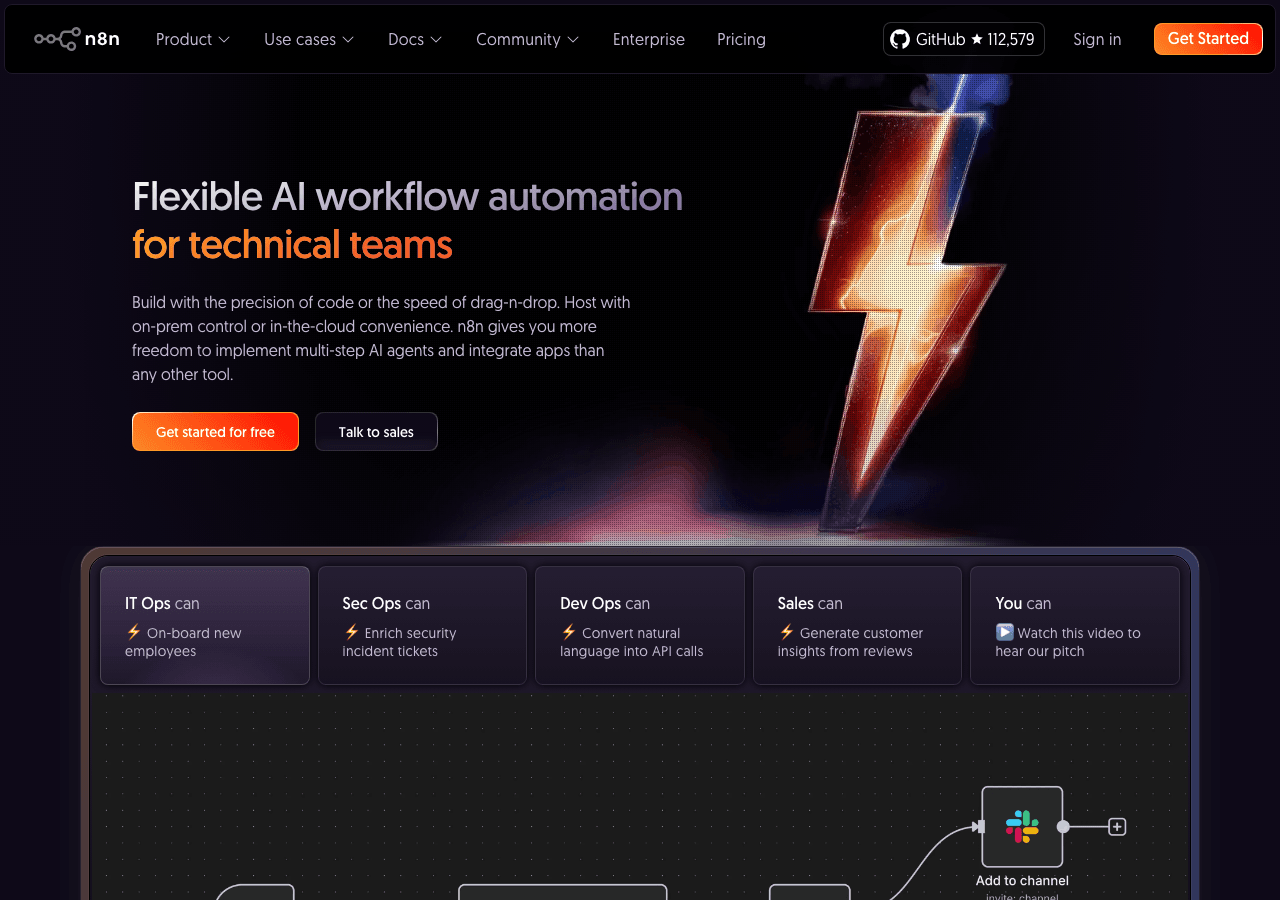Image resolution: width=1280 pixels, height=900 pixels.
Task: Click the lightning icon in IT Ops card
Action: [134, 632]
